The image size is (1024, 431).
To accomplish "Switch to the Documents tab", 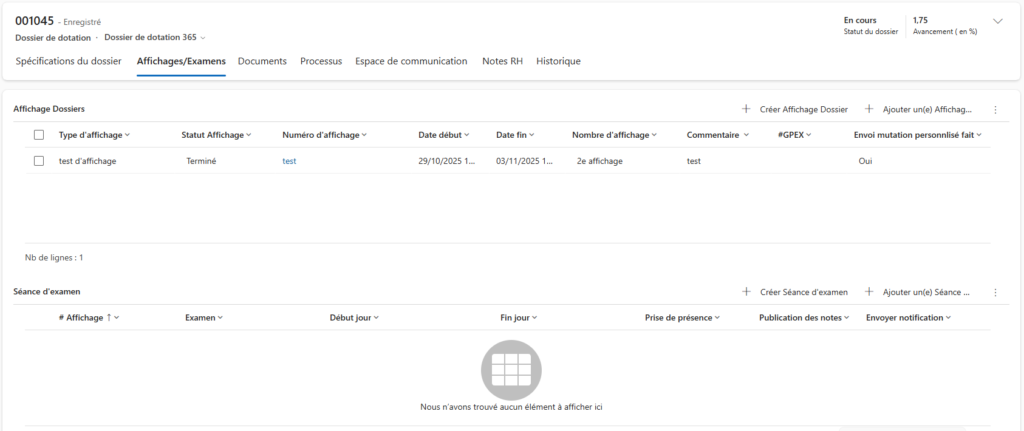I will 262,61.
